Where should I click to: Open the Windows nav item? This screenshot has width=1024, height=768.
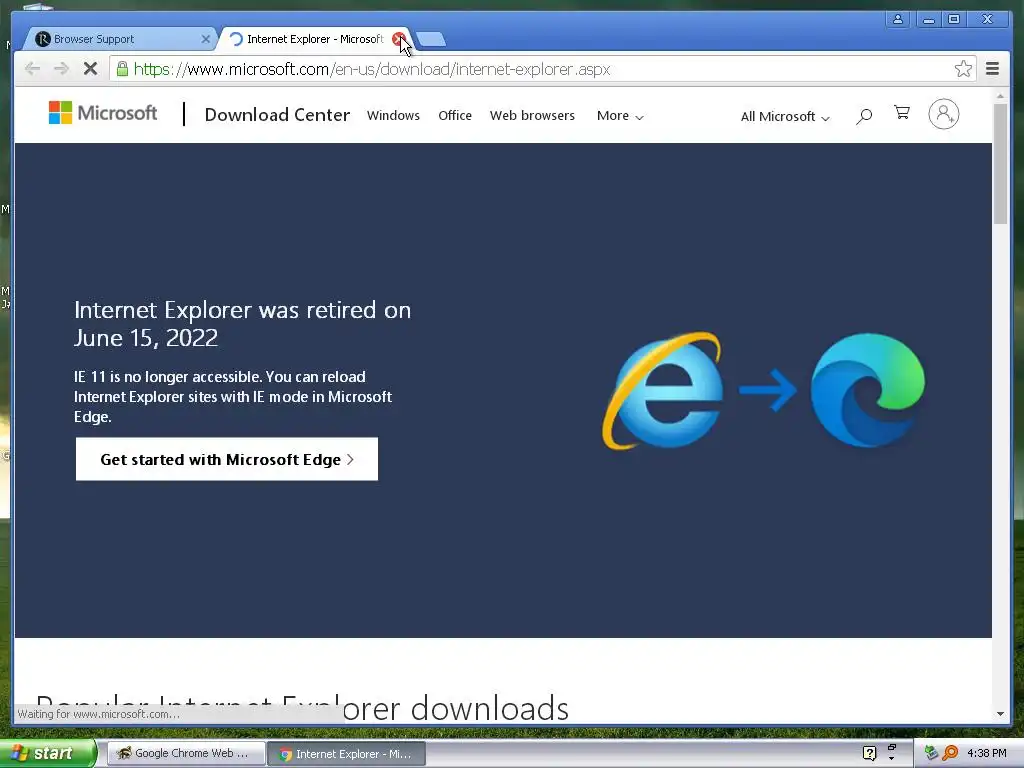tap(393, 116)
